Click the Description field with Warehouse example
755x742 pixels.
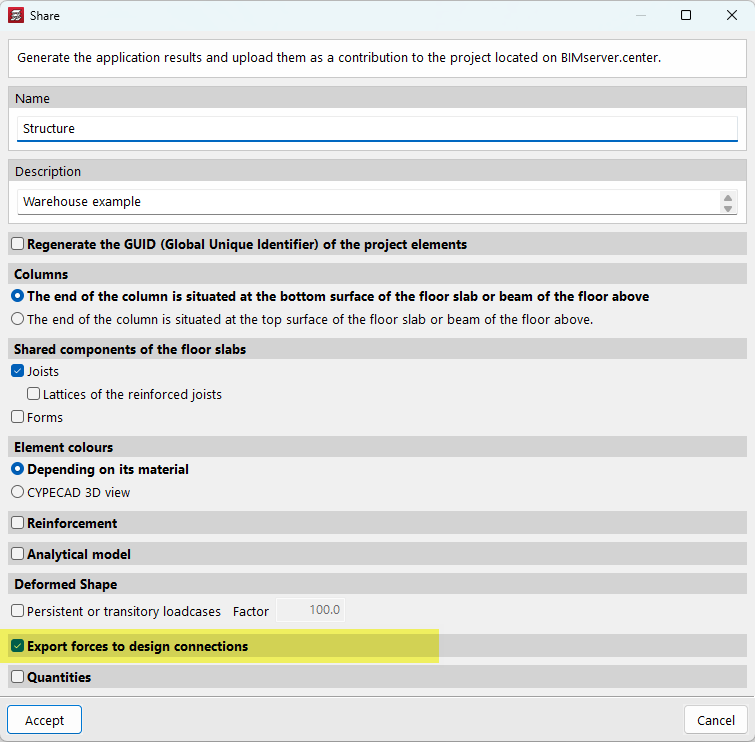tap(367, 202)
